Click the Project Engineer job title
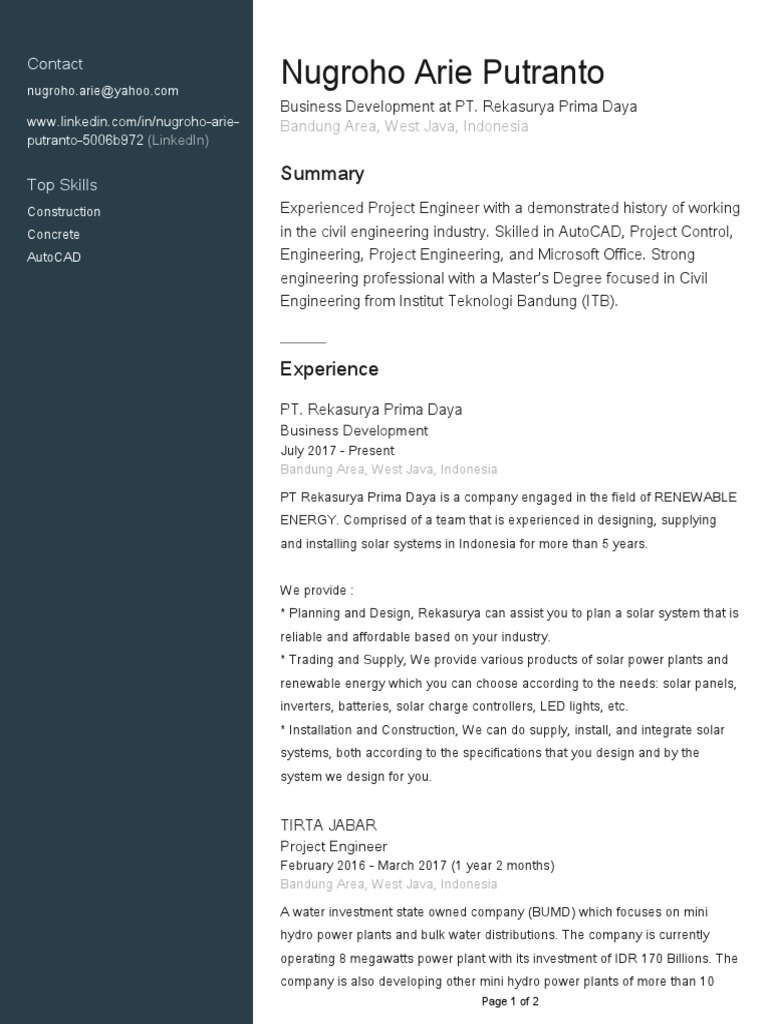The image size is (768, 1024). (x=334, y=846)
